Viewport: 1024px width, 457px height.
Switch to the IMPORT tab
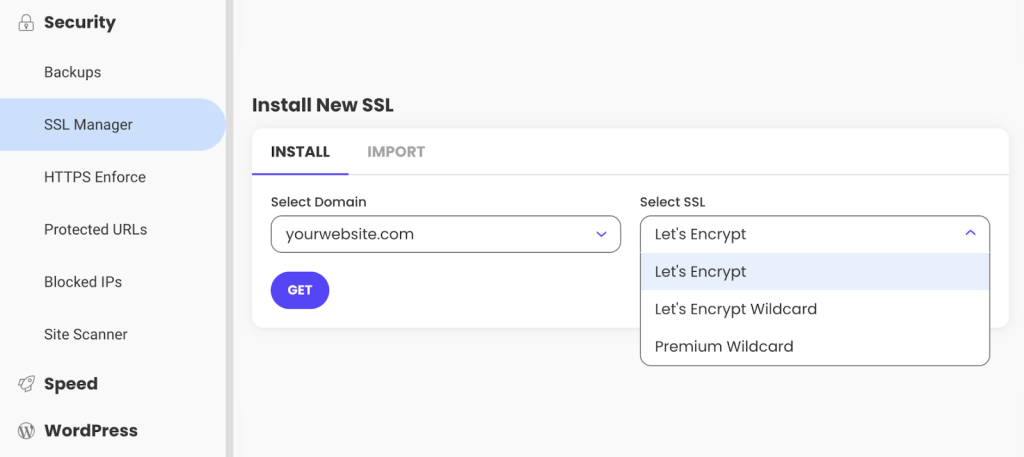click(x=396, y=152)
